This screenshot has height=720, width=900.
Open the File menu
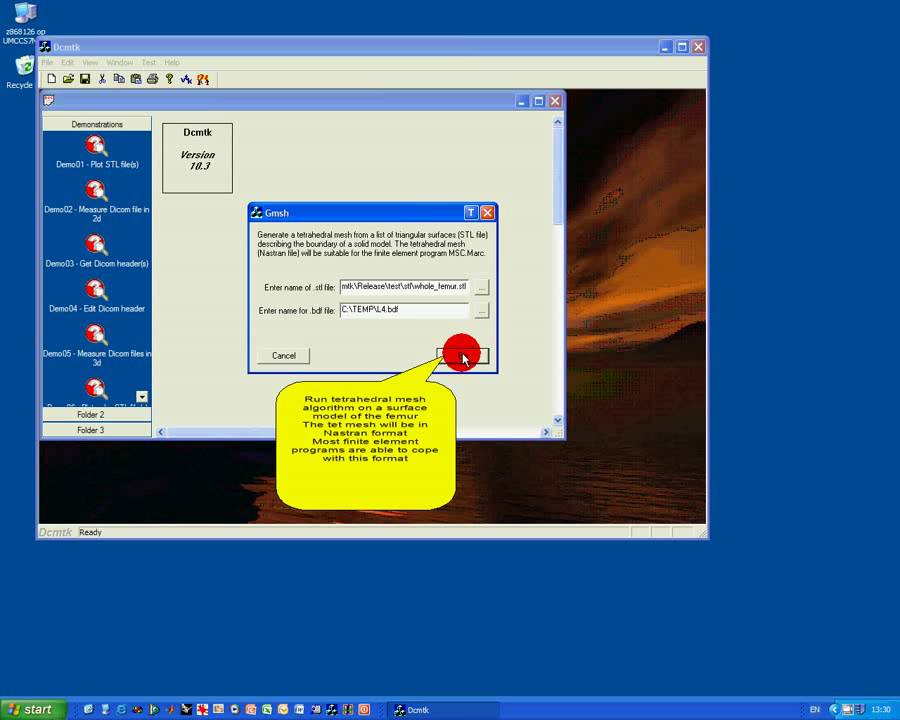[47, 62]
